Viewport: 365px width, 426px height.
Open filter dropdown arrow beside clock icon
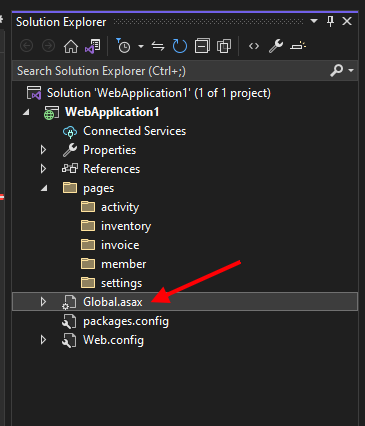[141, 46]
